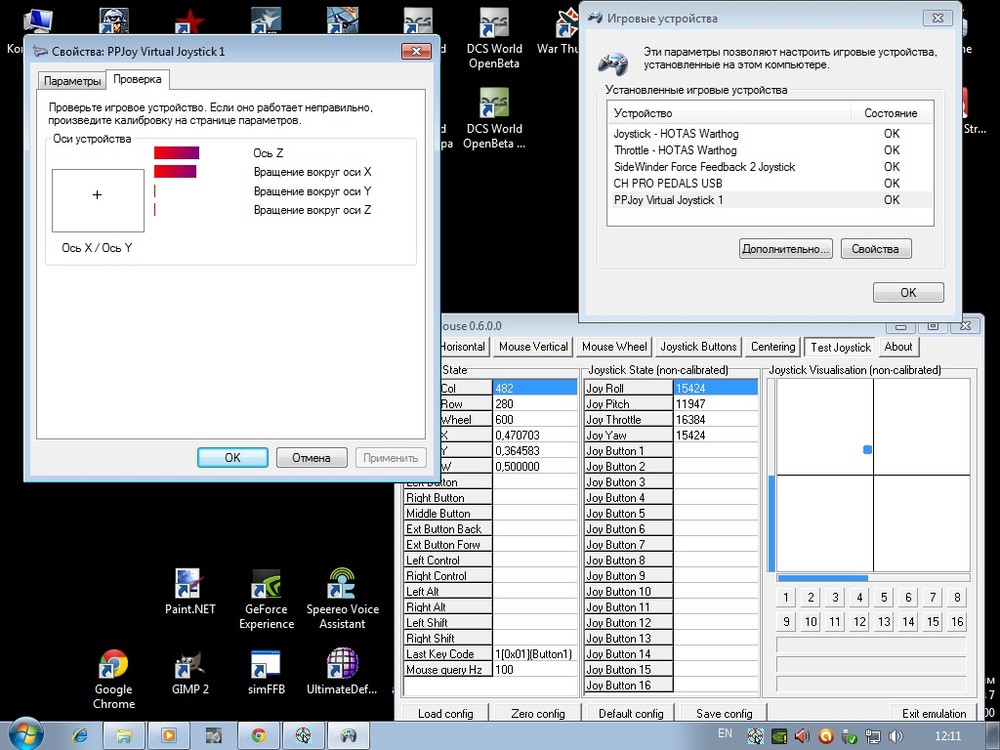
Task: Switch to the Параметры tab
Action: point(72,81)
